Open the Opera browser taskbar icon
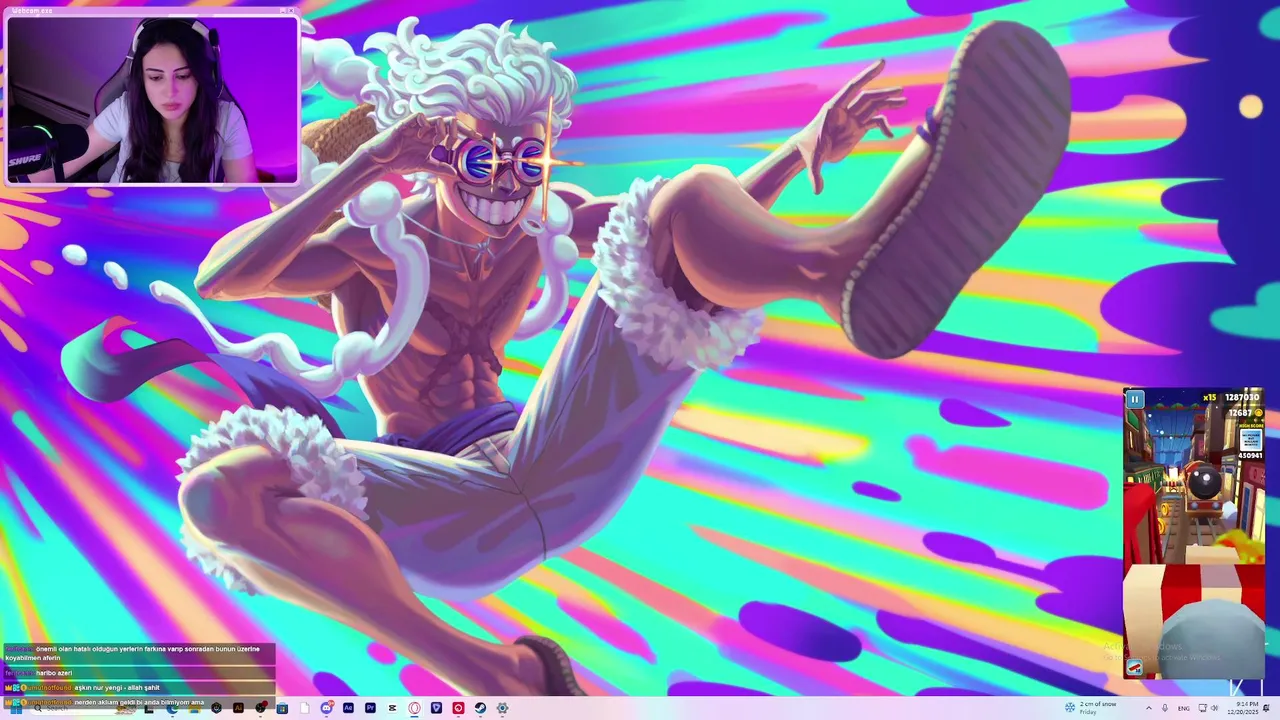Viewport: 1280px width, 720px height. click(414, 708)
